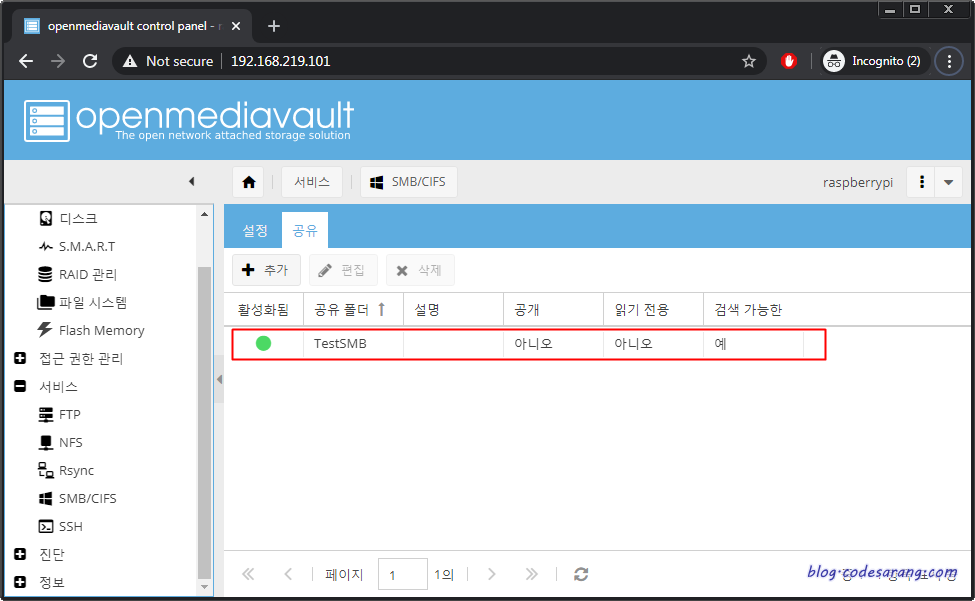Click the panel splitter collapse arrow
This screenshot has width=975, height=601.
tap(219, 379)
